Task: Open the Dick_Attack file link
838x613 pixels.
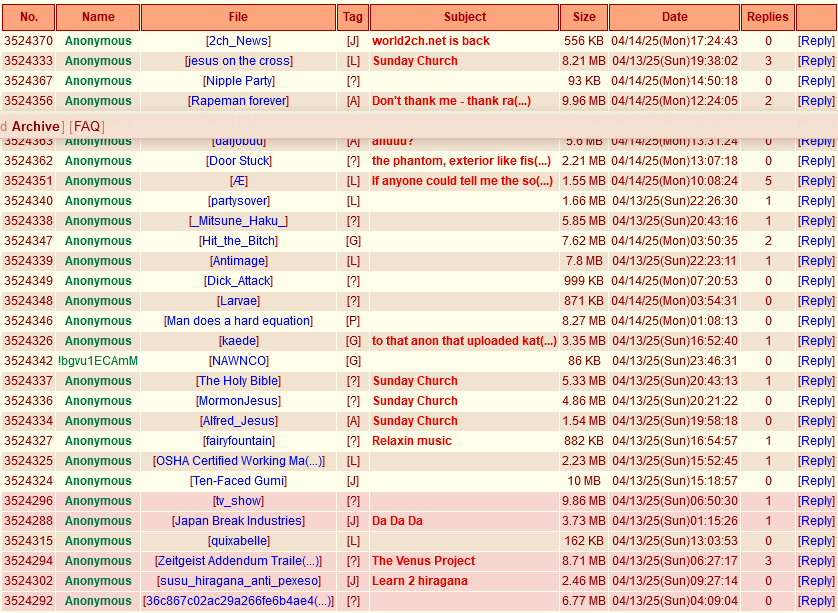Action: pyautogui.click(x=239, y=281)
